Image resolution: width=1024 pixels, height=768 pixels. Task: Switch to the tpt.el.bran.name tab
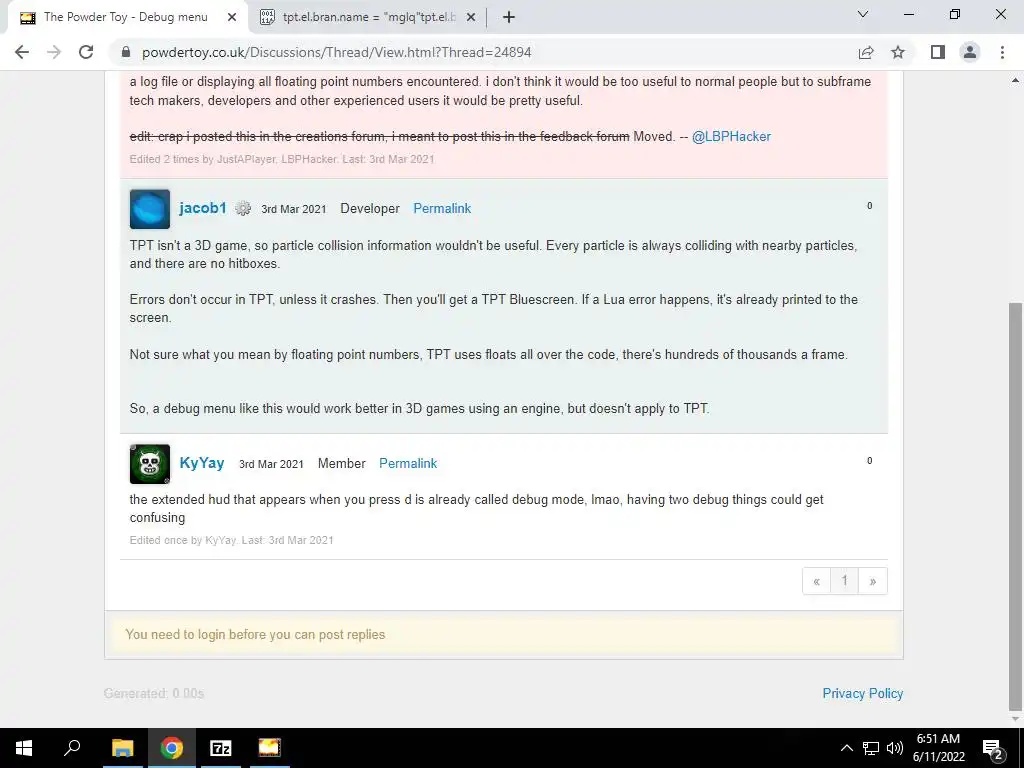point(368,17)
